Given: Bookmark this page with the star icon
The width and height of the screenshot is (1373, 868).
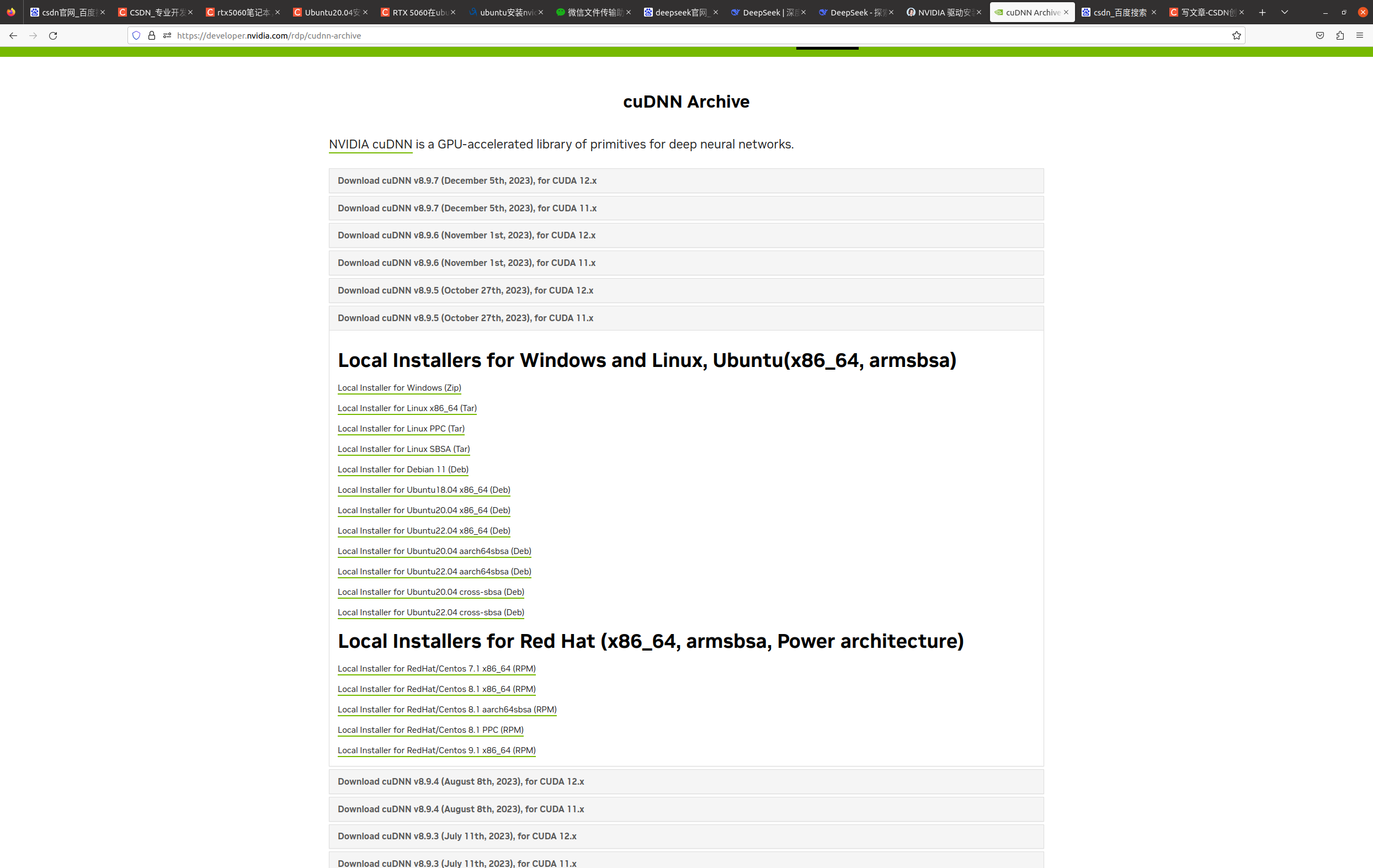Looking at the screenshot, I should pyautogui.click(x=1236, y=35).
